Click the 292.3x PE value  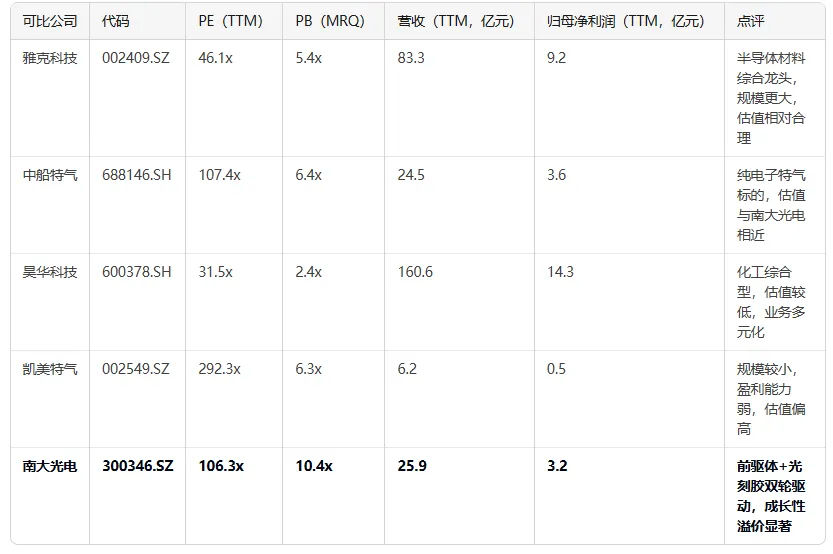click(x=219, y=369)
